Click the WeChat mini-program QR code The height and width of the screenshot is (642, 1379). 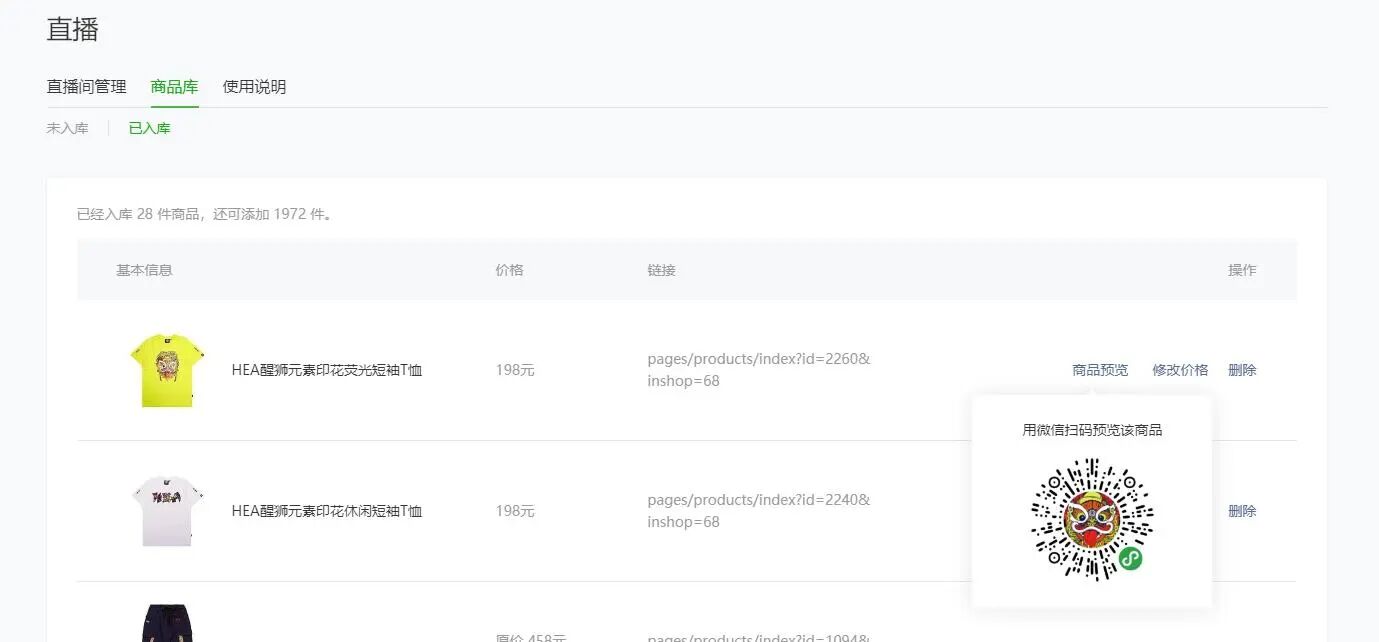pos(1092,519)
